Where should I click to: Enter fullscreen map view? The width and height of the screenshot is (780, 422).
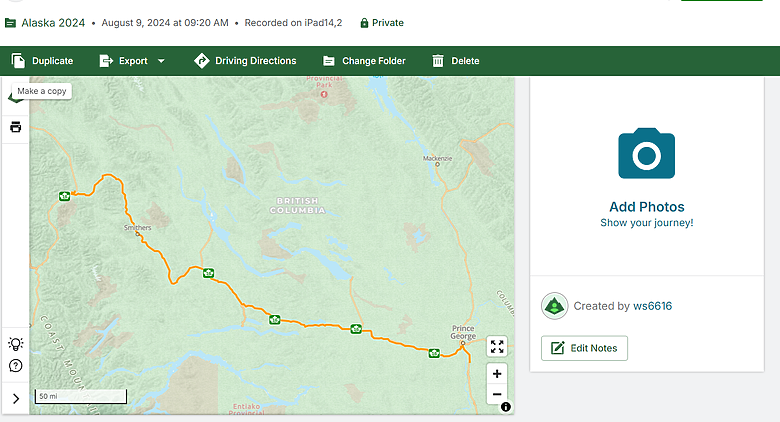(x=497, y=346)
